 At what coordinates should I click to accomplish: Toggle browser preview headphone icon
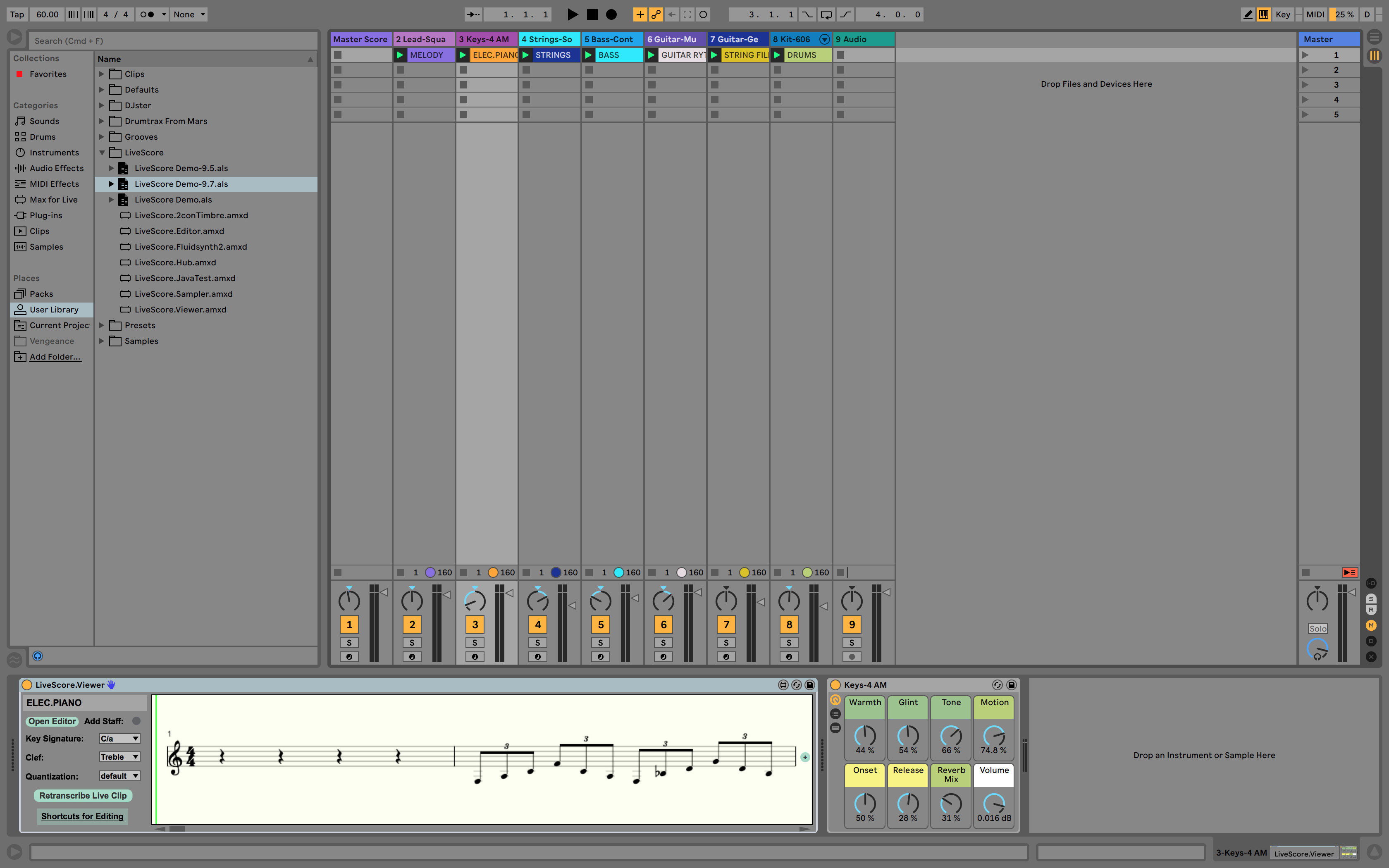click(37, 656)
